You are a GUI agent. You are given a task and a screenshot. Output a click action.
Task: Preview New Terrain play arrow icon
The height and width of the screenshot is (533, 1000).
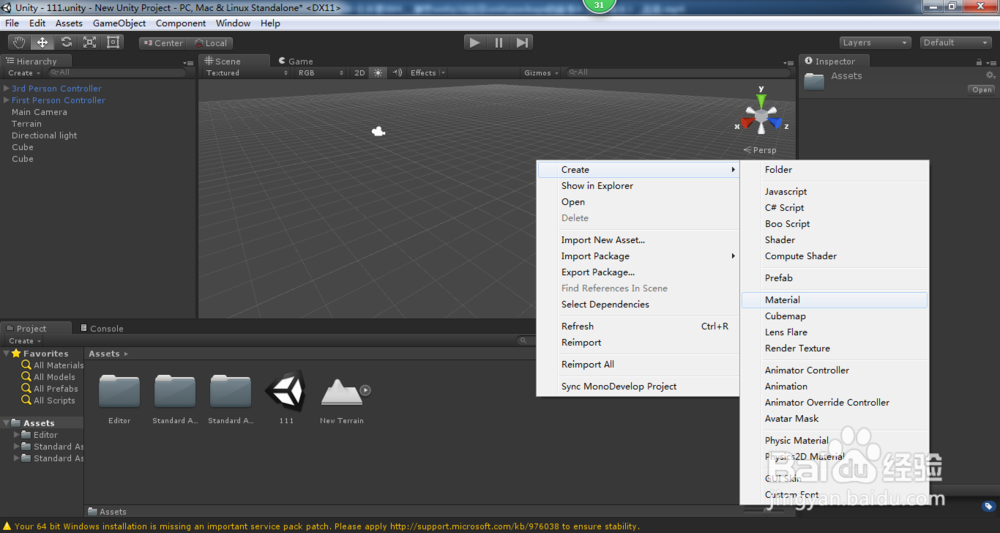click(x=365, y=390)
